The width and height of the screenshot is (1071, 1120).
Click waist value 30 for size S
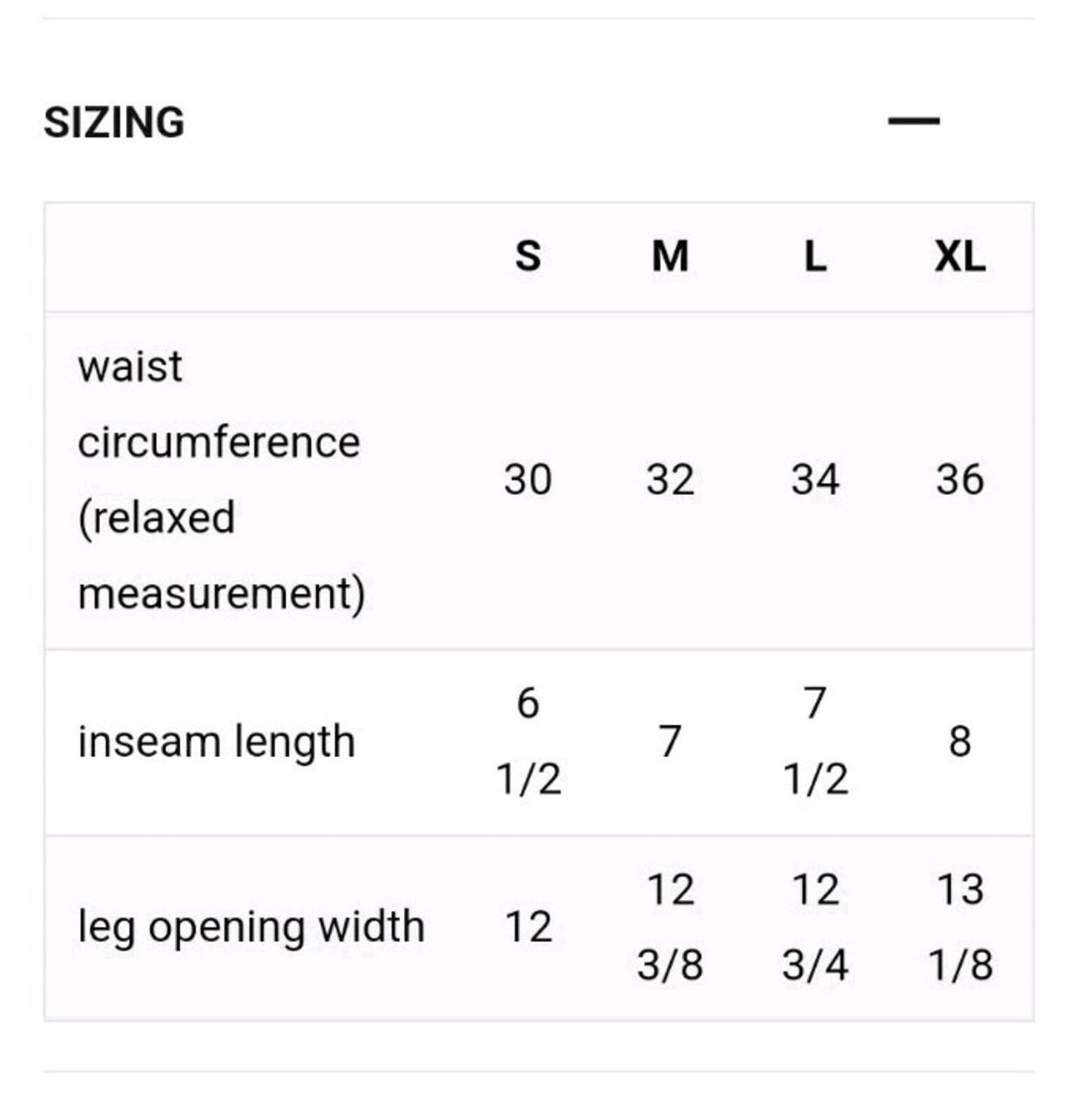528,480
